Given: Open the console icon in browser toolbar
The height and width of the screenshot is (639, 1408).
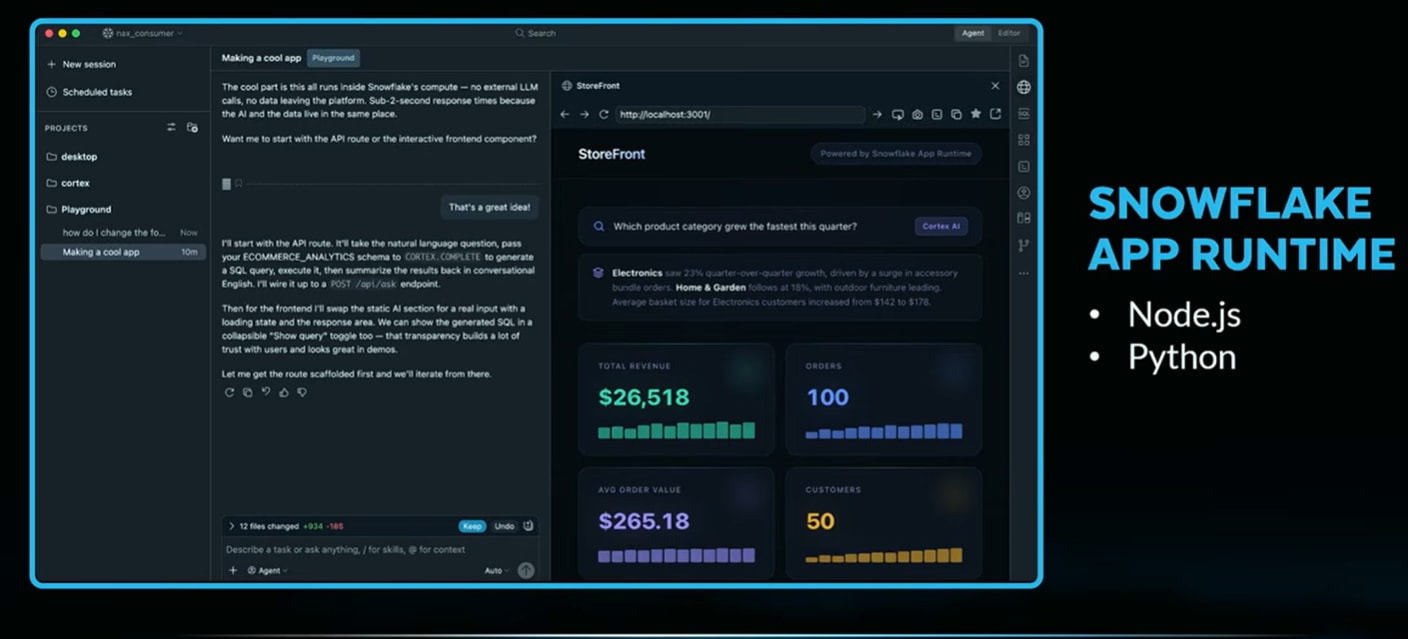Looking at the screenshot, I should [x=937, y=115].
